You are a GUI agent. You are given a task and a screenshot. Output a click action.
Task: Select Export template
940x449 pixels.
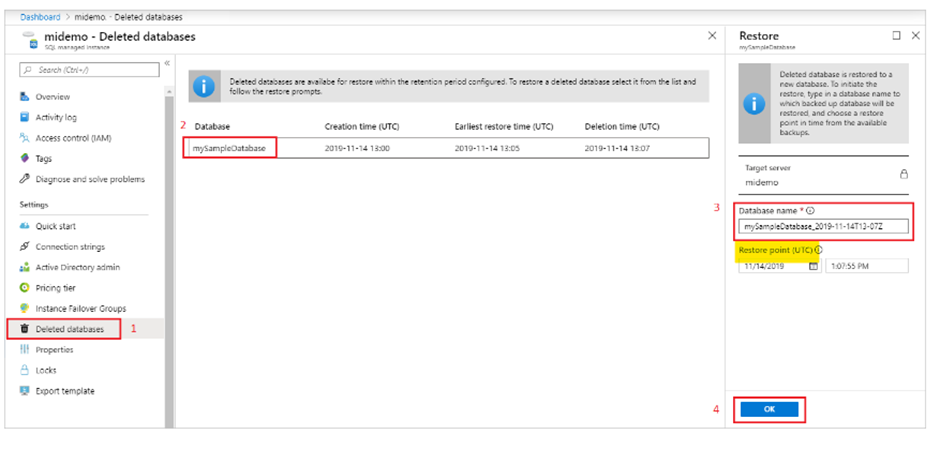coord(65,391)
